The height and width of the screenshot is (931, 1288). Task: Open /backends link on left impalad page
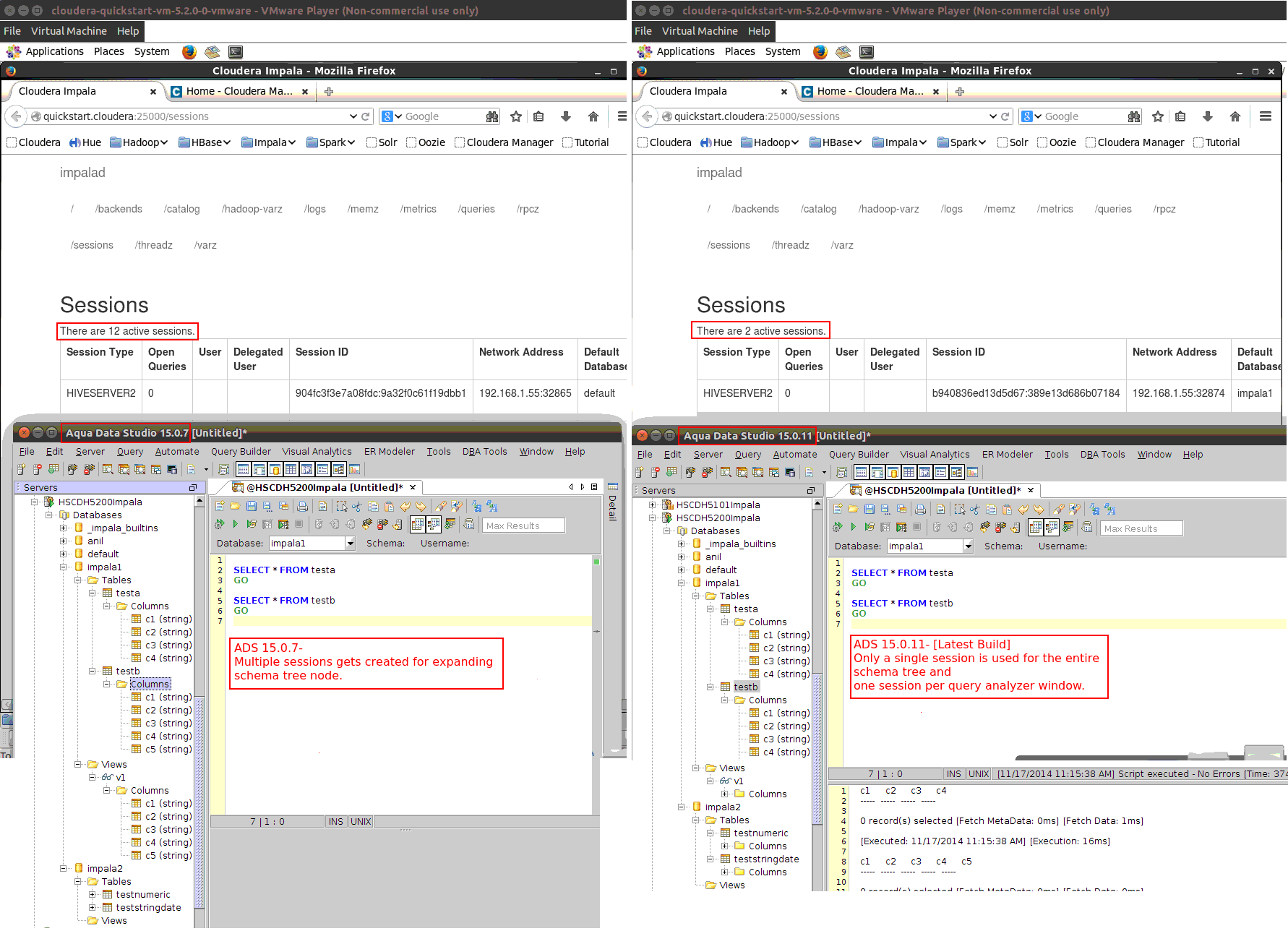(119, 210)
